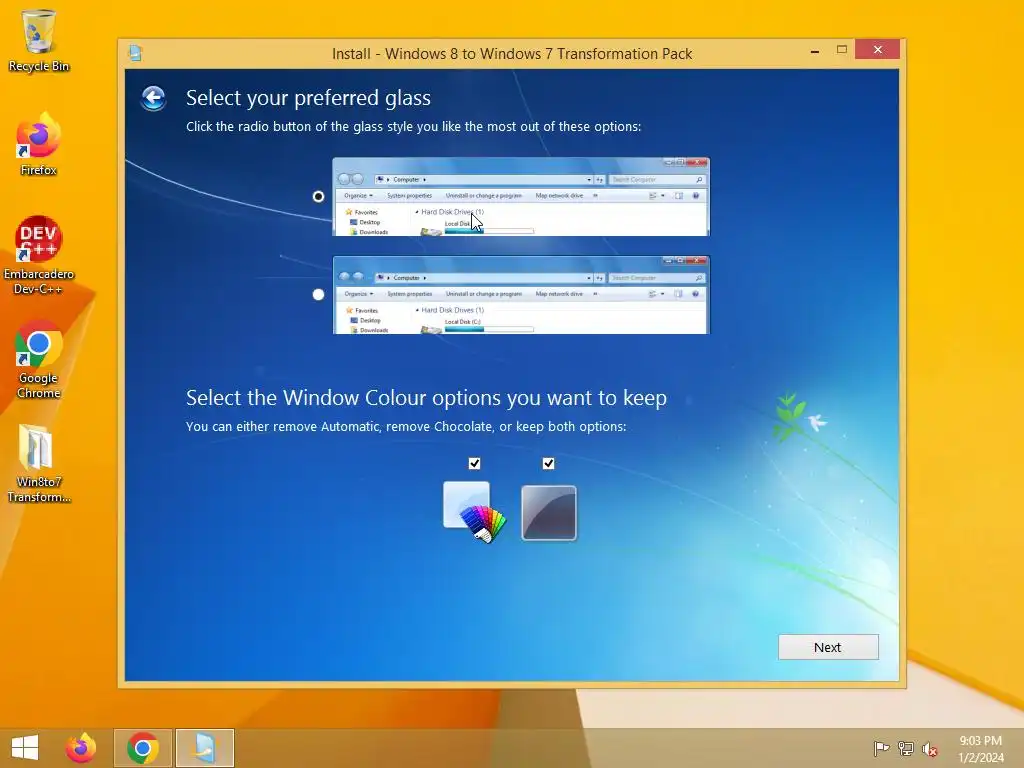Click the first glass style preview image

tap(520, 197)
